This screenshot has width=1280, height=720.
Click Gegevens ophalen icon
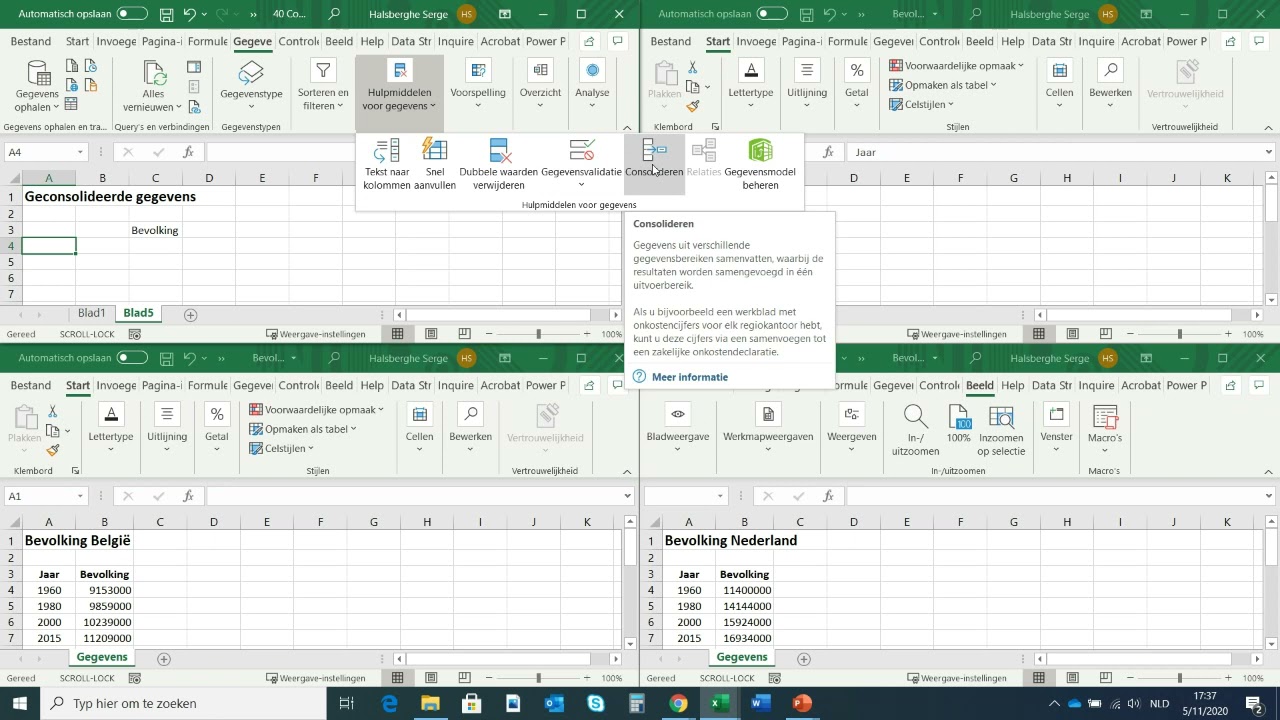[x=38, y=73]
